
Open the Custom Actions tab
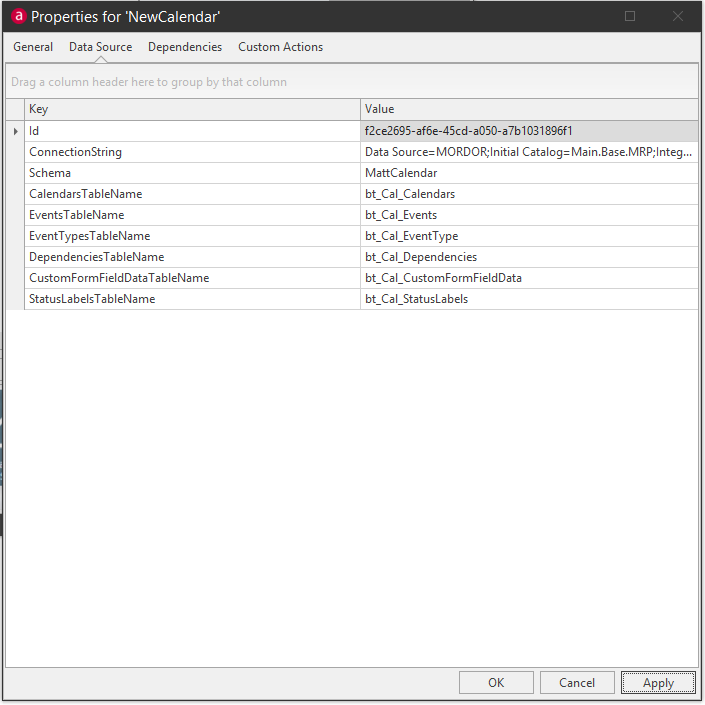click(x=280, y=47)
